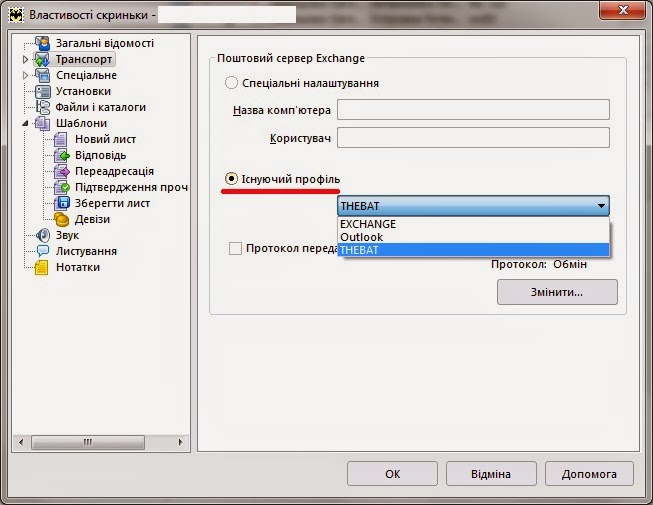Screen dimensions: 653x505
Task: Select Новий лист label in the tree
Action: (105, 139)
